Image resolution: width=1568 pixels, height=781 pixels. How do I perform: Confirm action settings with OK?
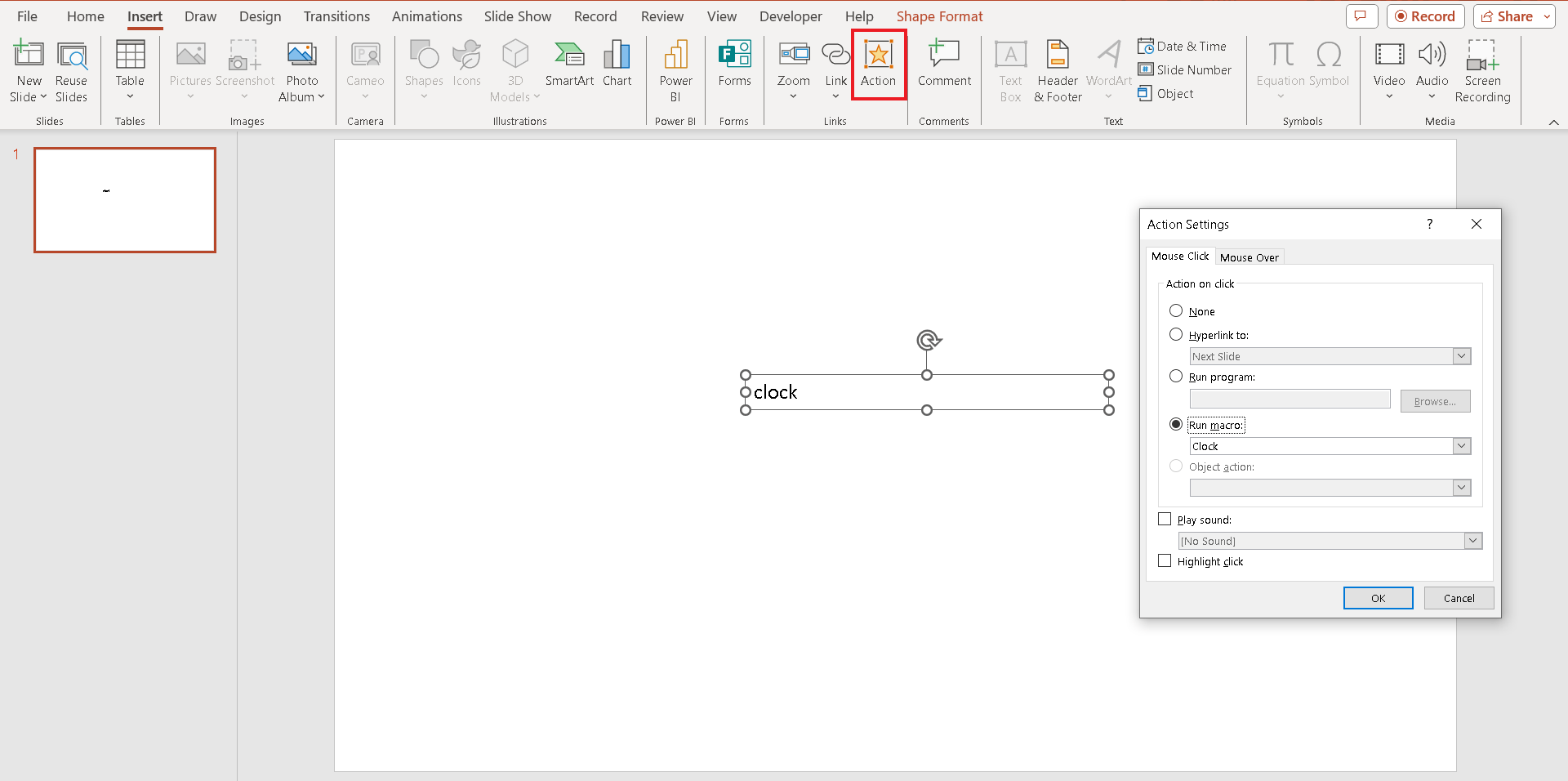(1378, 597)
